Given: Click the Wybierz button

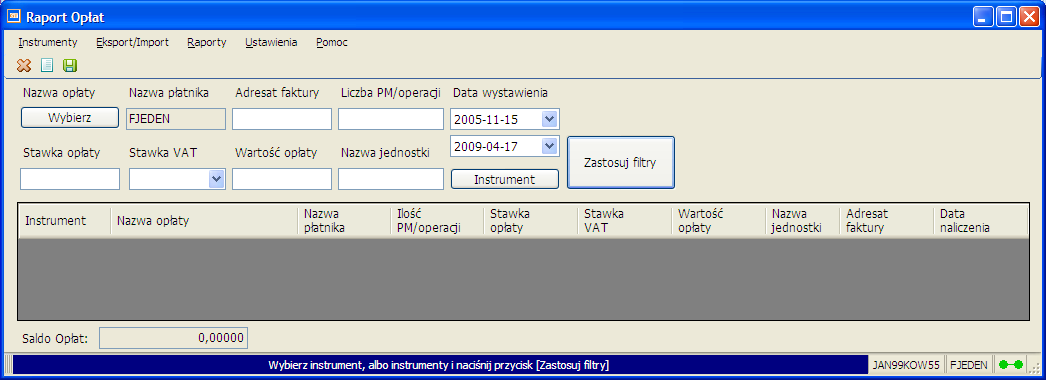Looking at the screenshot, I should tap(70, 117).
